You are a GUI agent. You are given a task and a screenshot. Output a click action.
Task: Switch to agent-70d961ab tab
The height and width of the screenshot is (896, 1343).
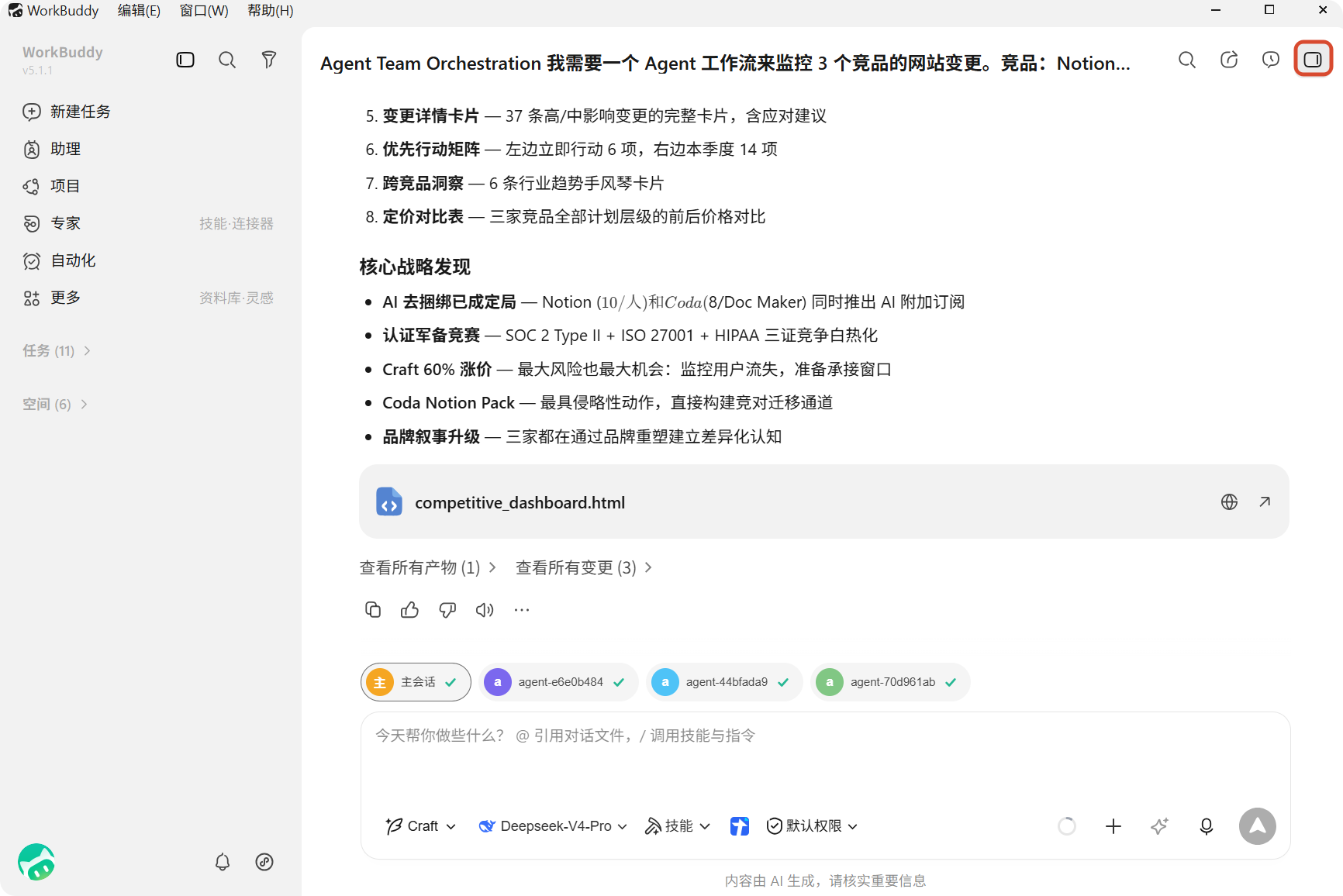point(890,682)
